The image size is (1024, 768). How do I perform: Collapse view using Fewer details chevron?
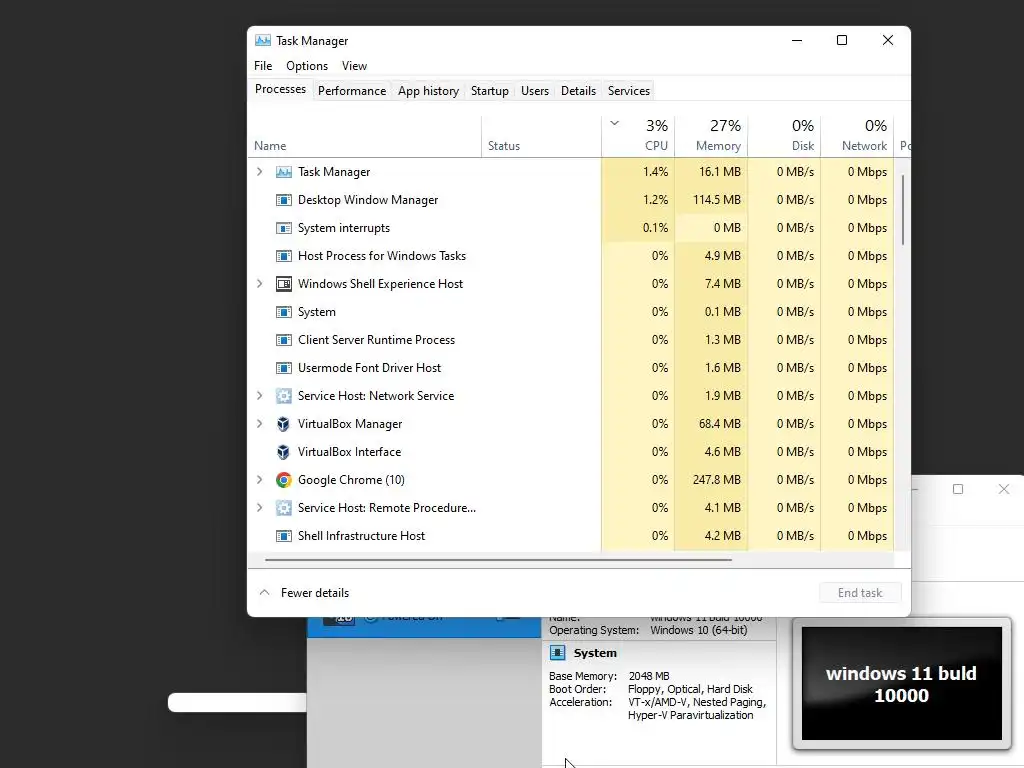pyautogui.click(x=264, y=592)
